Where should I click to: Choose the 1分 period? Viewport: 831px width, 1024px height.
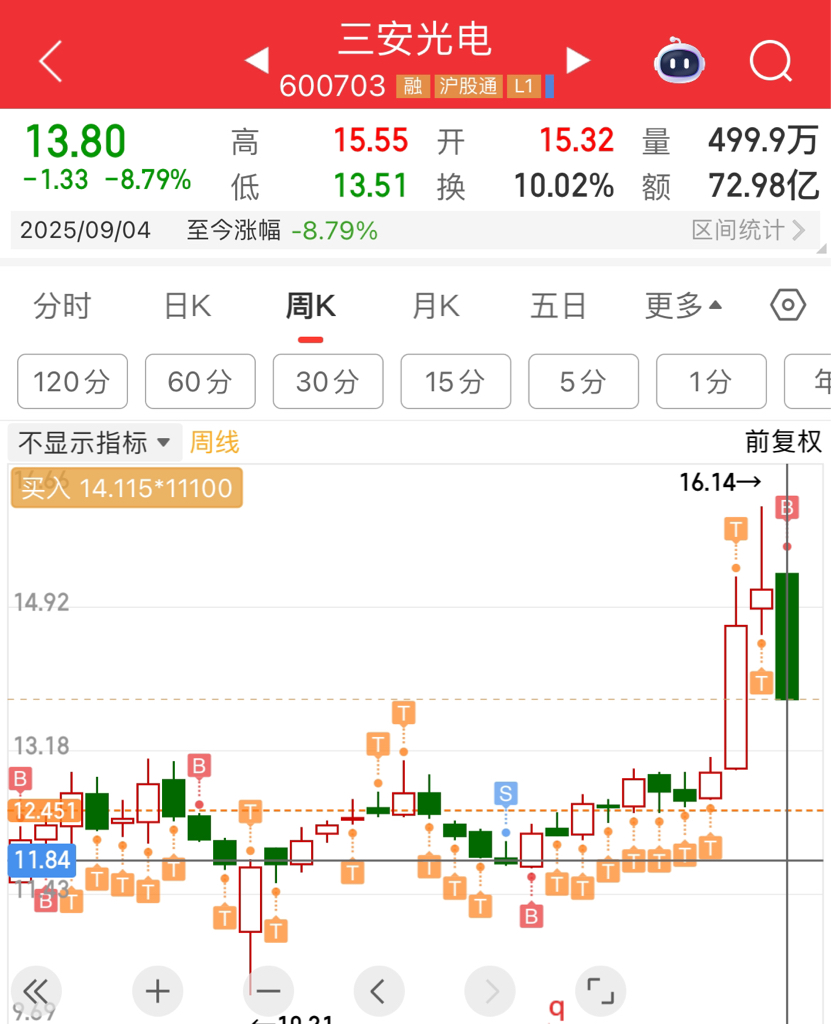tap(711, 381)
